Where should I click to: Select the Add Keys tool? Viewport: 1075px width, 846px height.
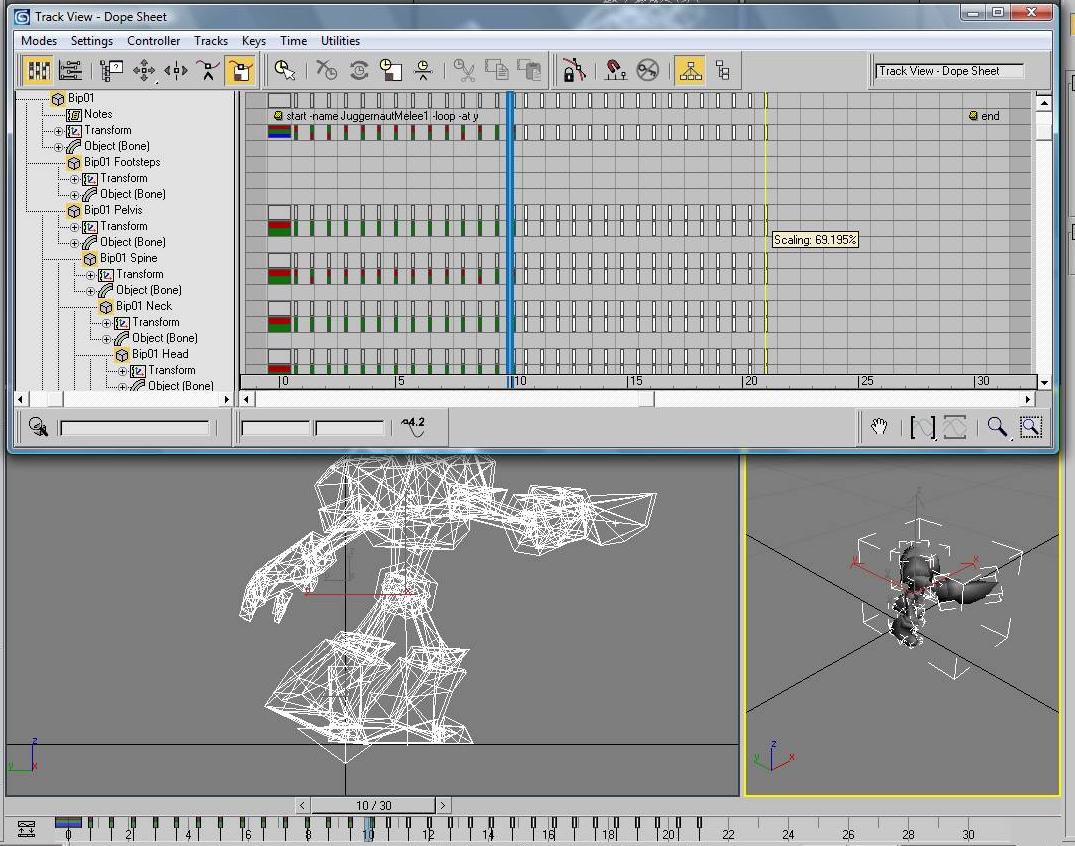208,70
